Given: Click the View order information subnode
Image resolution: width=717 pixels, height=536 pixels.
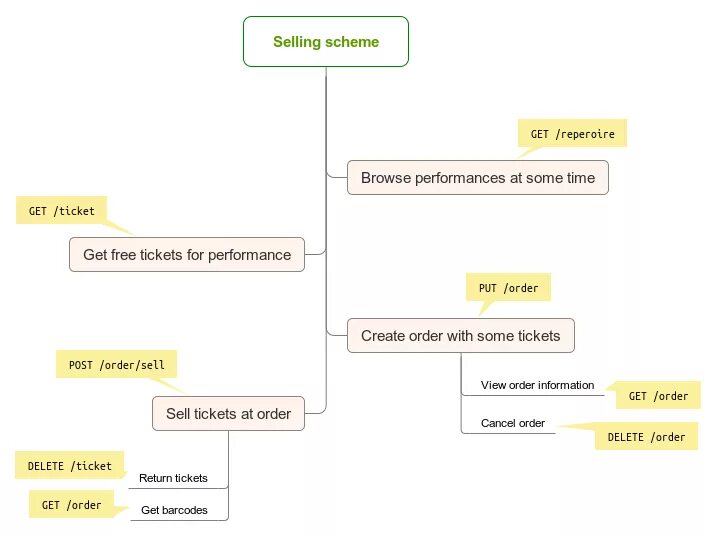Looking at the screenshot, I should click(x=537, y=385).
